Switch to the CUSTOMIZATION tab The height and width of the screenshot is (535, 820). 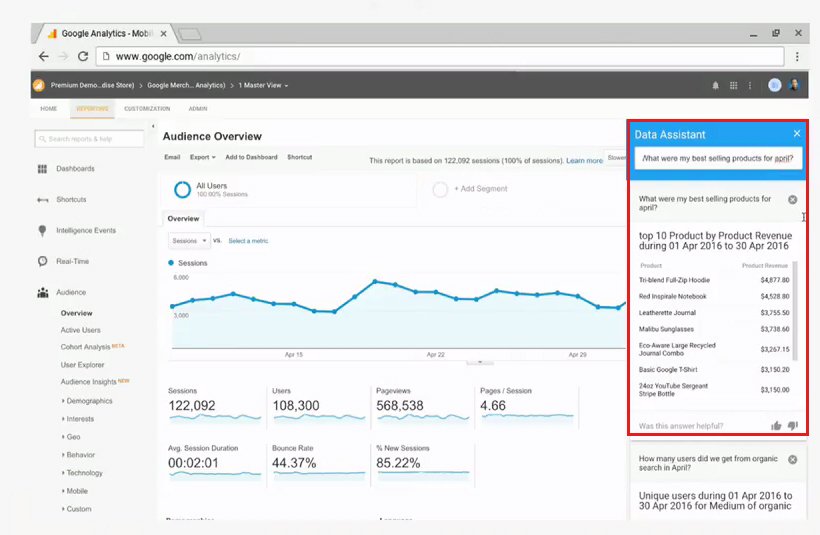147,109
